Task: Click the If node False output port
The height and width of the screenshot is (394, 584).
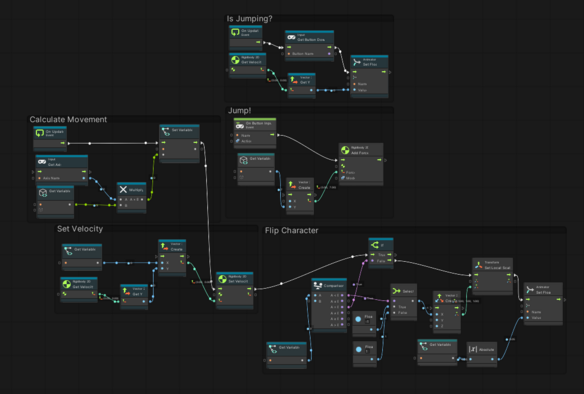Action: (389, 261)
